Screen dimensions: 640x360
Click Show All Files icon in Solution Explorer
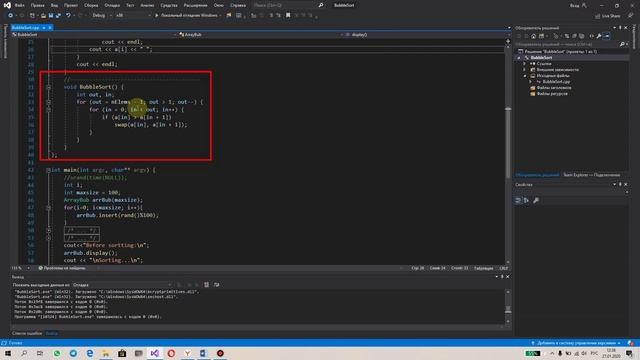pos(582,36)
